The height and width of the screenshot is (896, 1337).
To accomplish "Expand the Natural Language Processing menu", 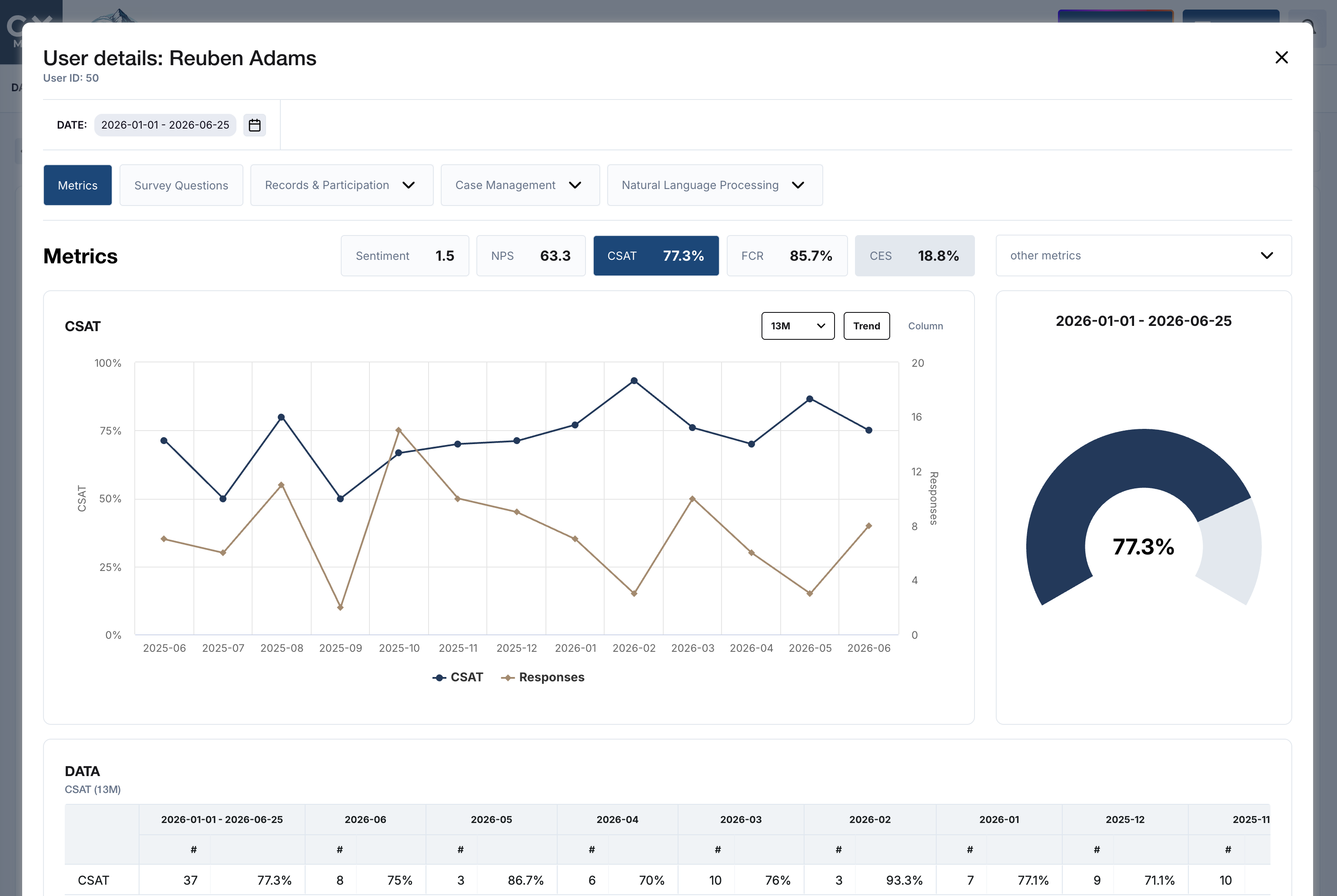I will [x=715, y=185].
